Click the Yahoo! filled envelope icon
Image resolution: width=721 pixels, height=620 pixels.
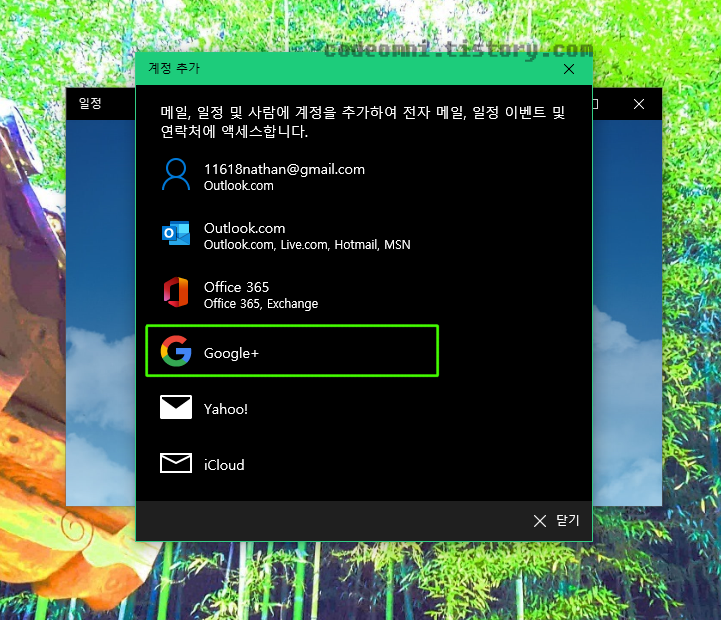point(176,407)
